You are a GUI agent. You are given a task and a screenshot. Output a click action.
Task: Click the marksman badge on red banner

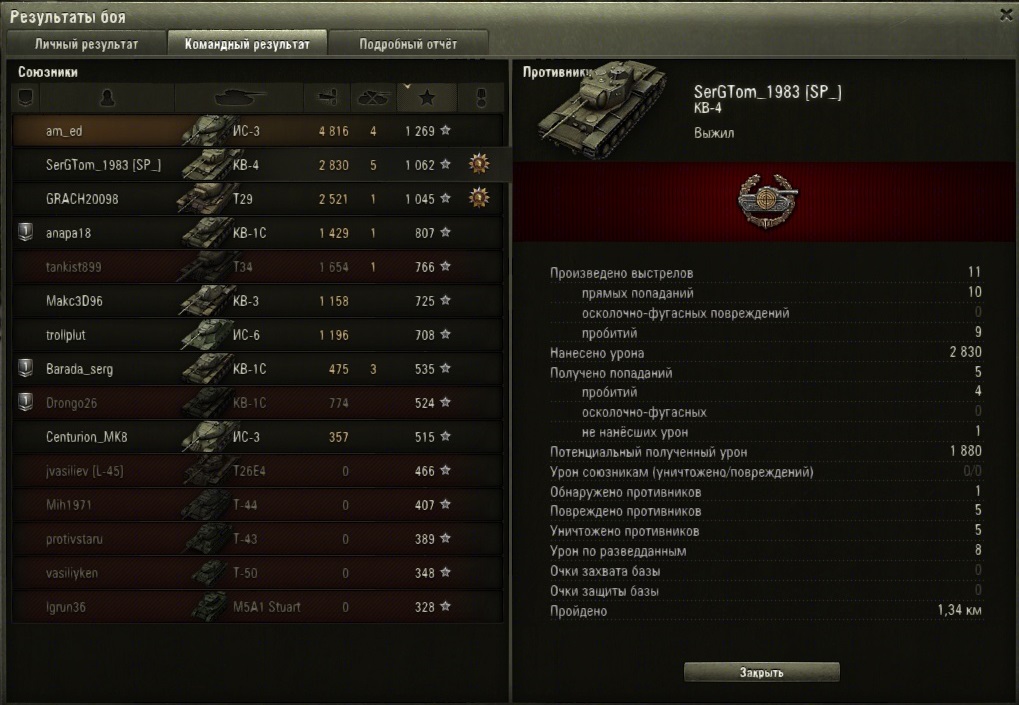point(767,201)
